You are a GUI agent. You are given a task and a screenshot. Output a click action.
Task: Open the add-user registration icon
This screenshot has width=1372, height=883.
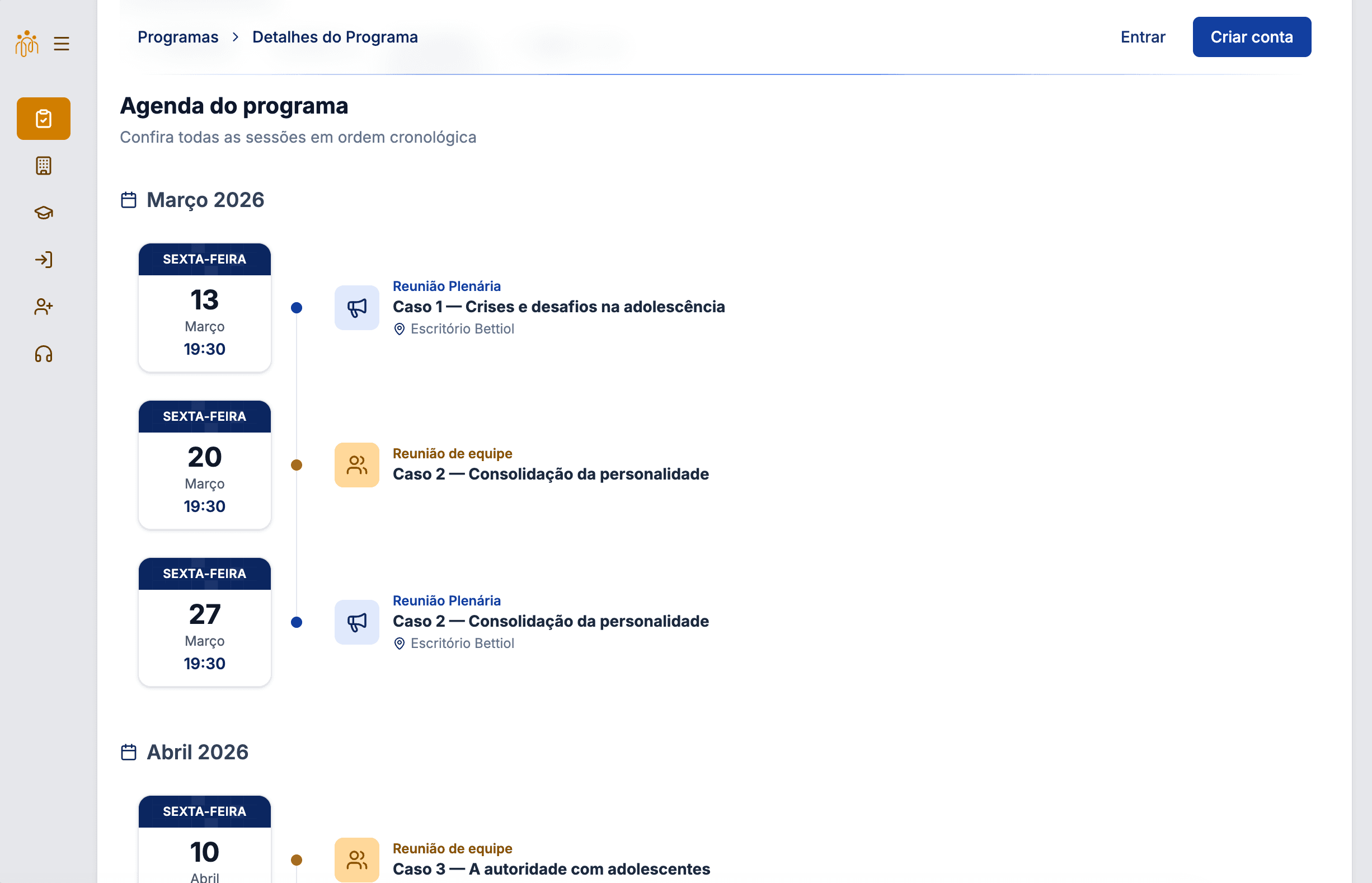43,307
